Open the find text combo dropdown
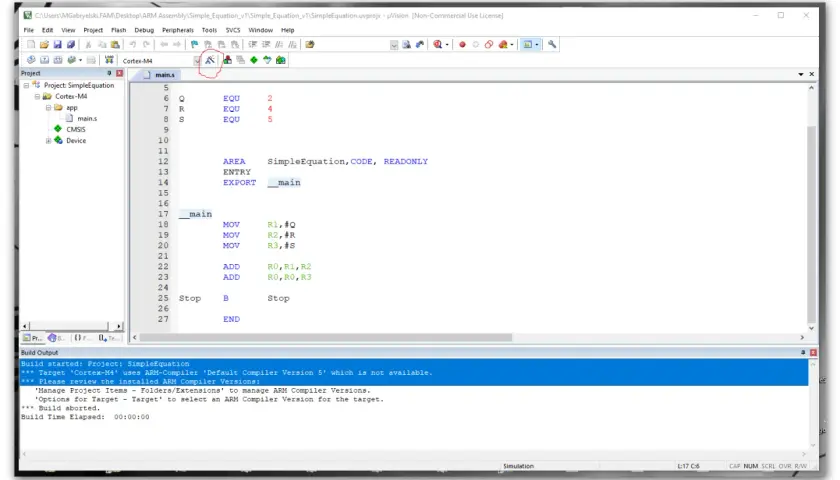840x480 pixels. click(x=394, y=45)
